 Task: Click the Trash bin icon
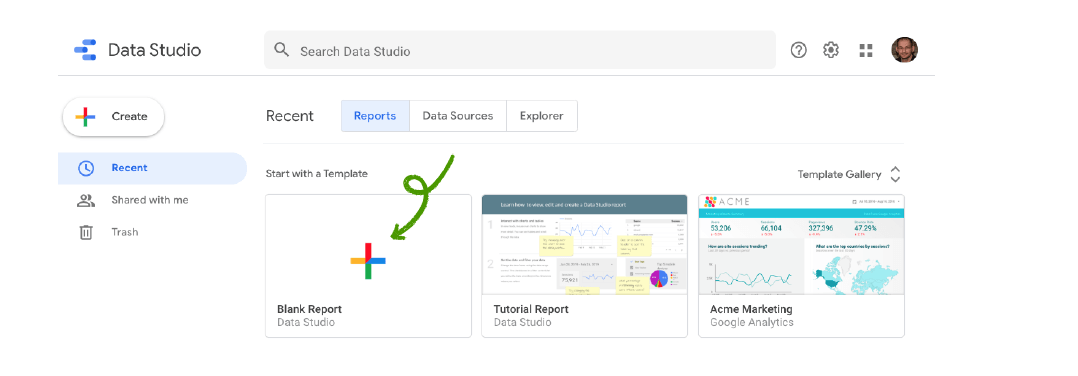click(85, 232)
